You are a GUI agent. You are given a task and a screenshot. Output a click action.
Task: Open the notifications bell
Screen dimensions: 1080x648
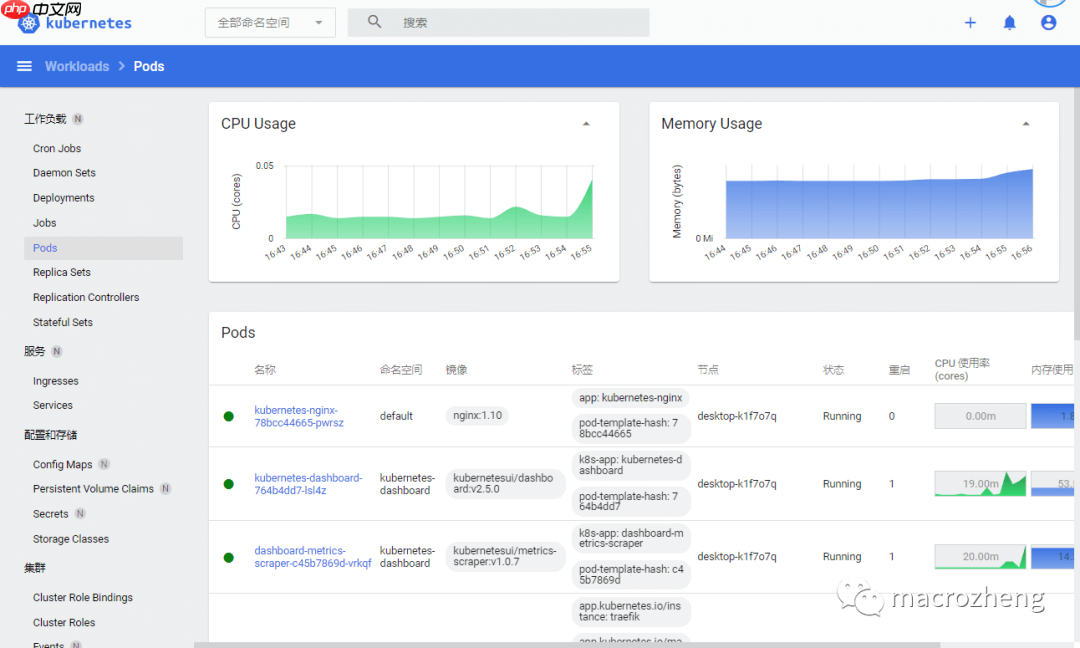1009,22
